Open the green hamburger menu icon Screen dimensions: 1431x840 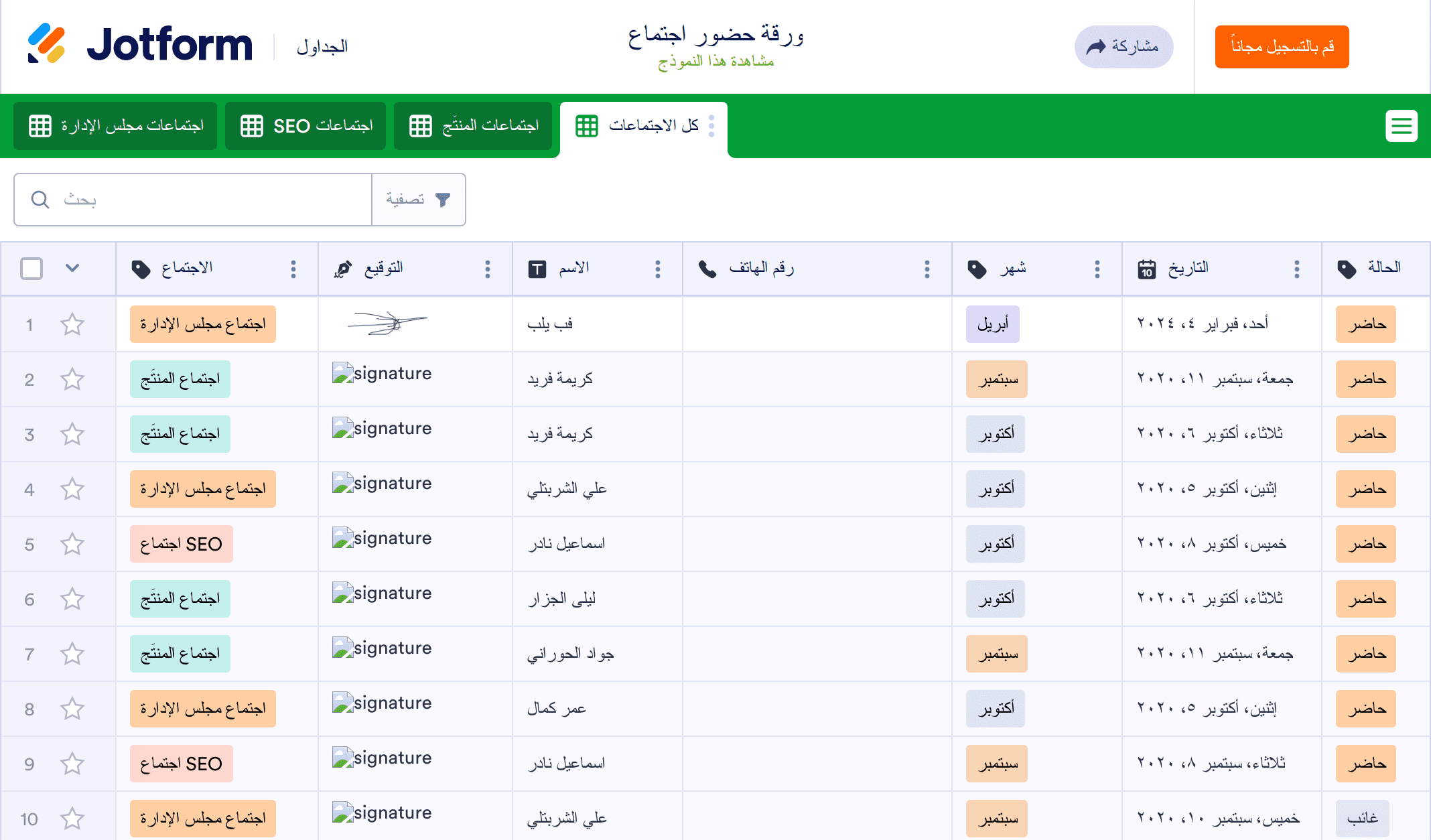tap(1401, 126)
